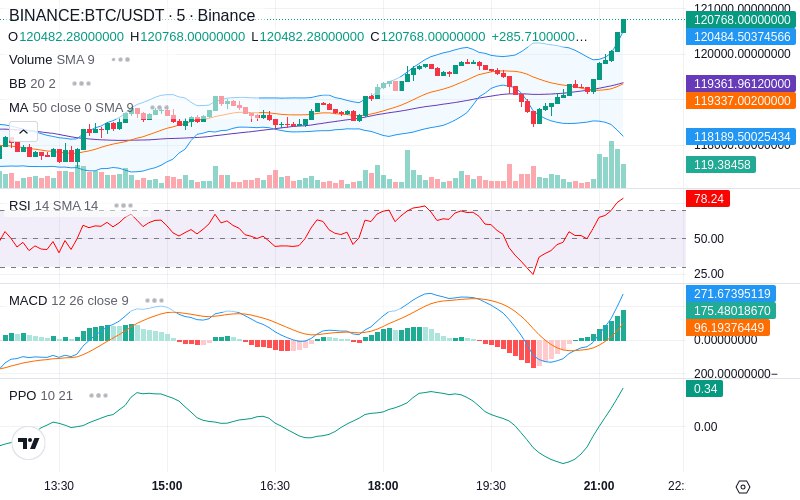Click the orange signal value 96.19376449

tap(728, 328)
